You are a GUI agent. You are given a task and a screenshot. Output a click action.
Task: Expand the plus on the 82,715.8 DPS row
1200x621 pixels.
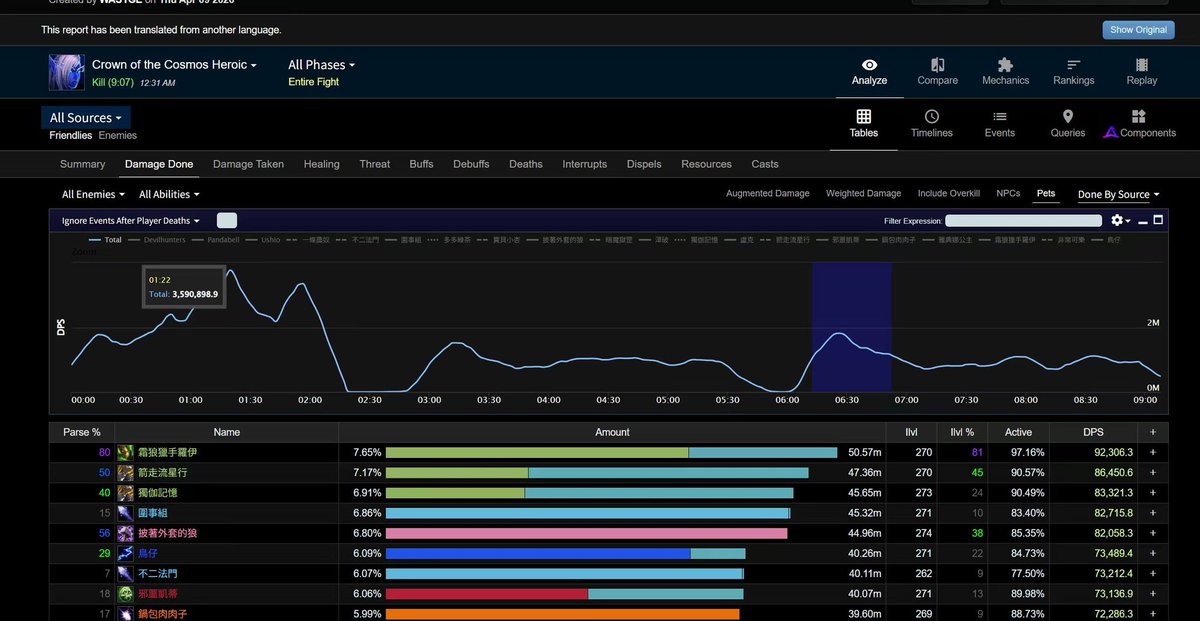click(x=1153, y=513)
